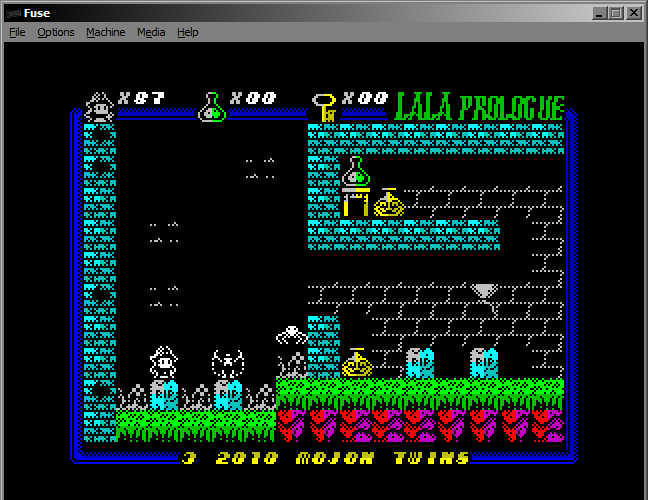Close the Fuse window
648x500 pixels.
tap(634, 13)
